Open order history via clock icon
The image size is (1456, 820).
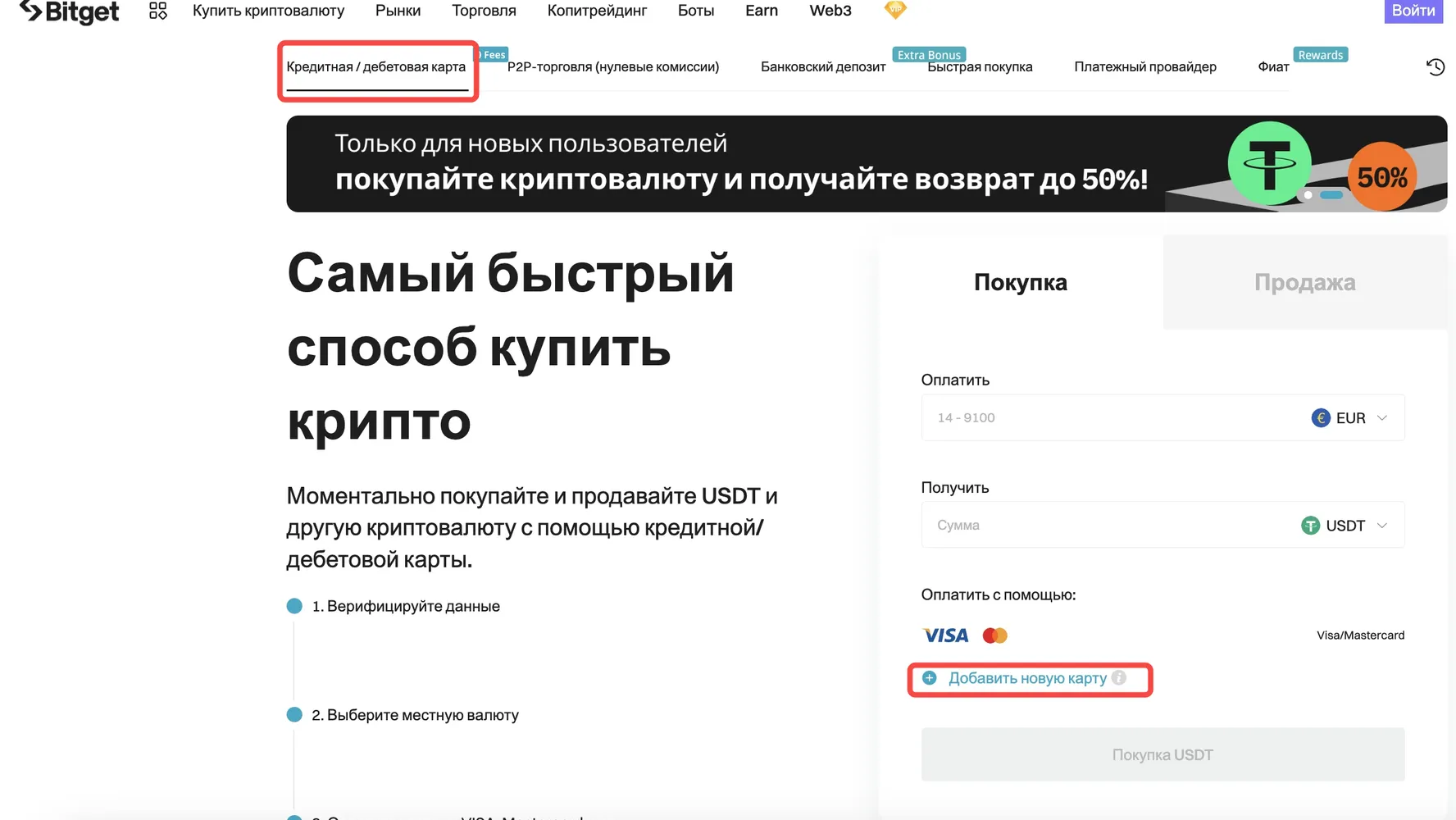coord(1436,66)
